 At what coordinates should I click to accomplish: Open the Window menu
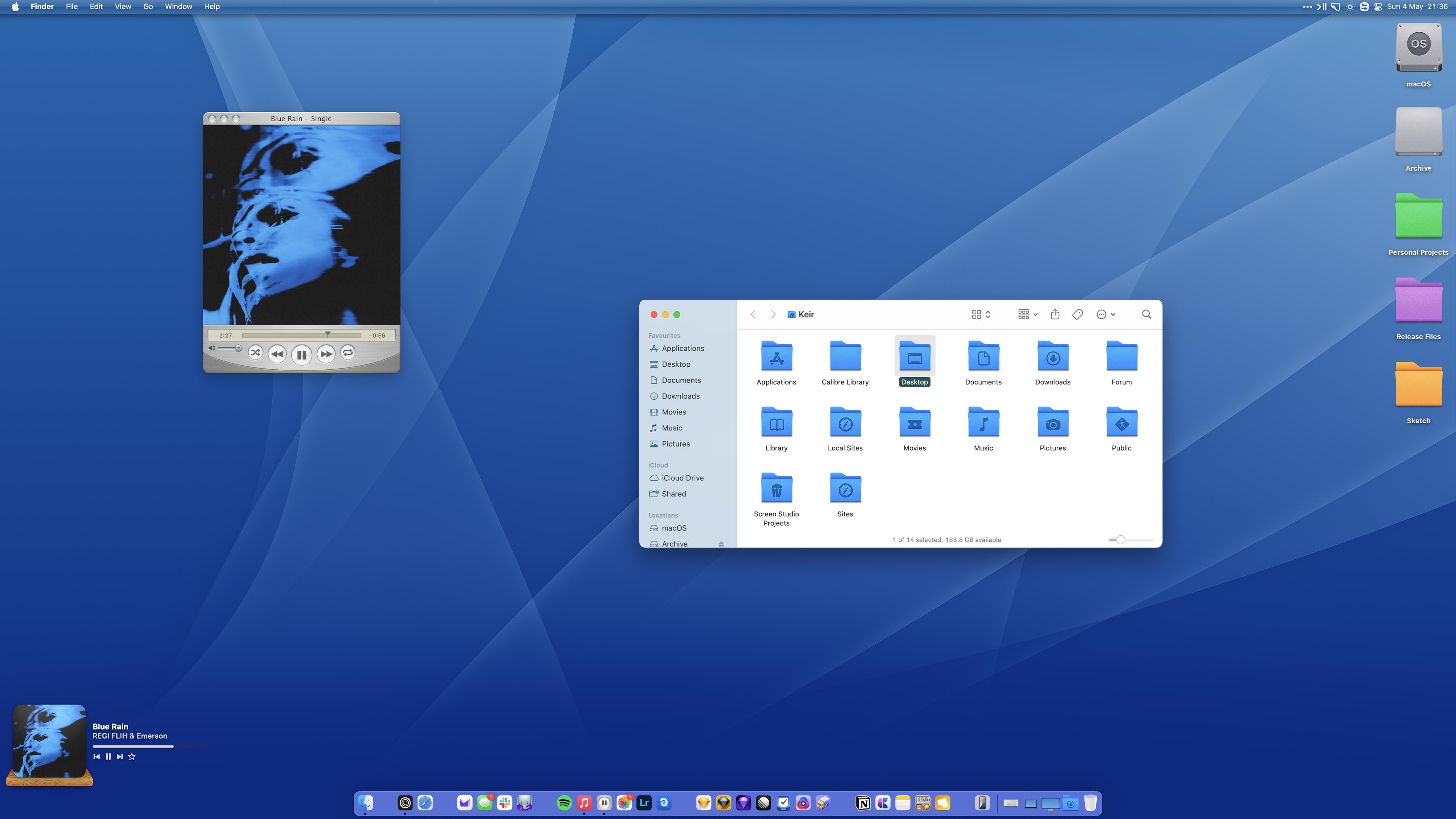tap(178, 7)
